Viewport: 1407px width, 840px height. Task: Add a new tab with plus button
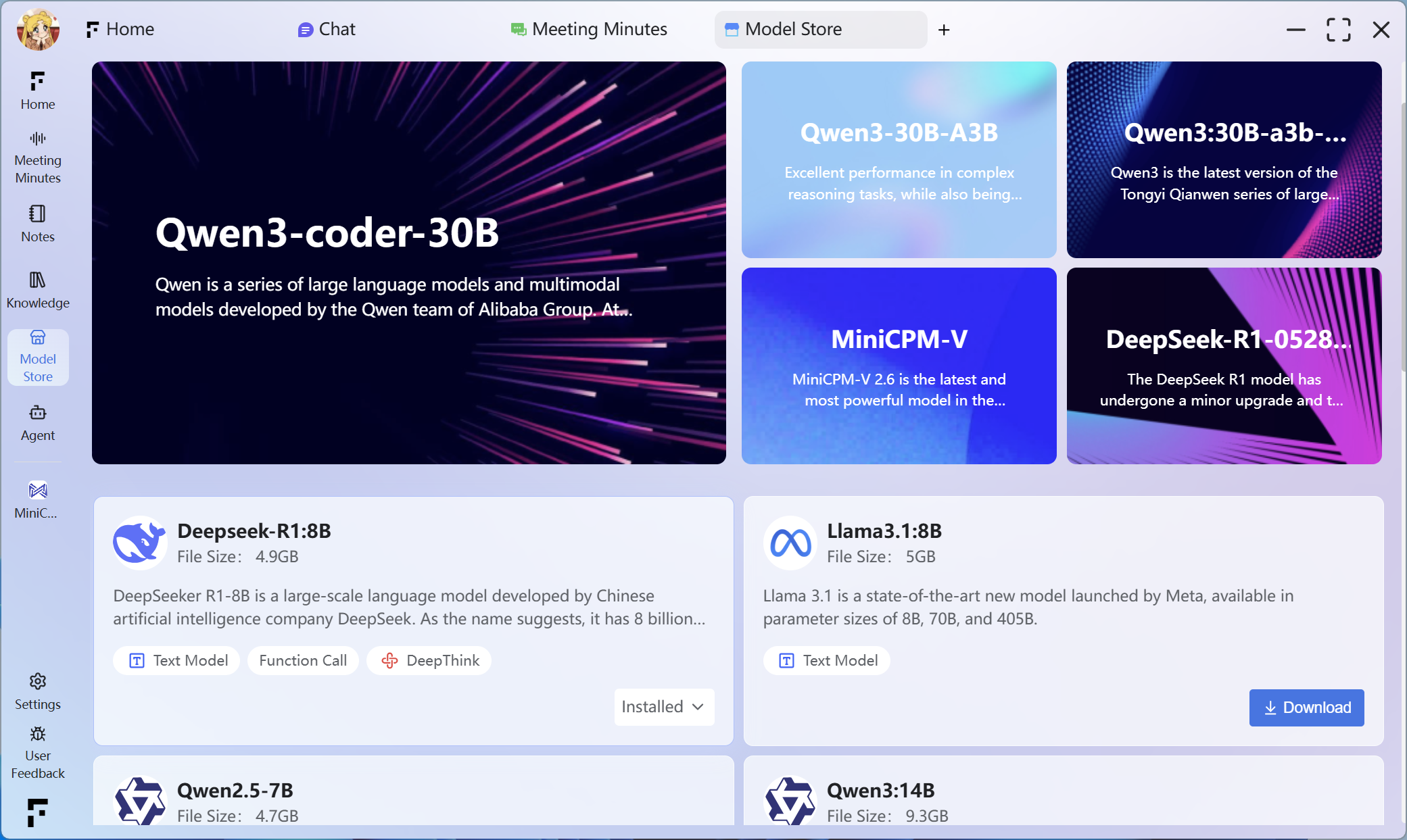[944, 30]
